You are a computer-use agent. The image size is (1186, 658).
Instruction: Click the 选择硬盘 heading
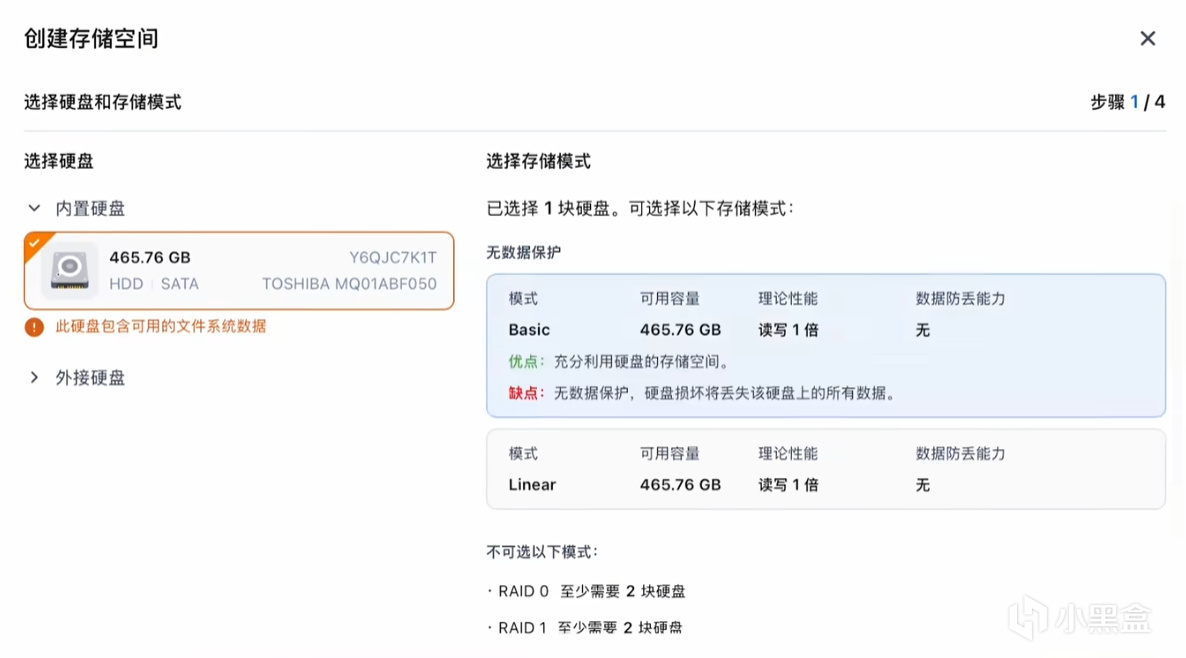tap(59, 161)
